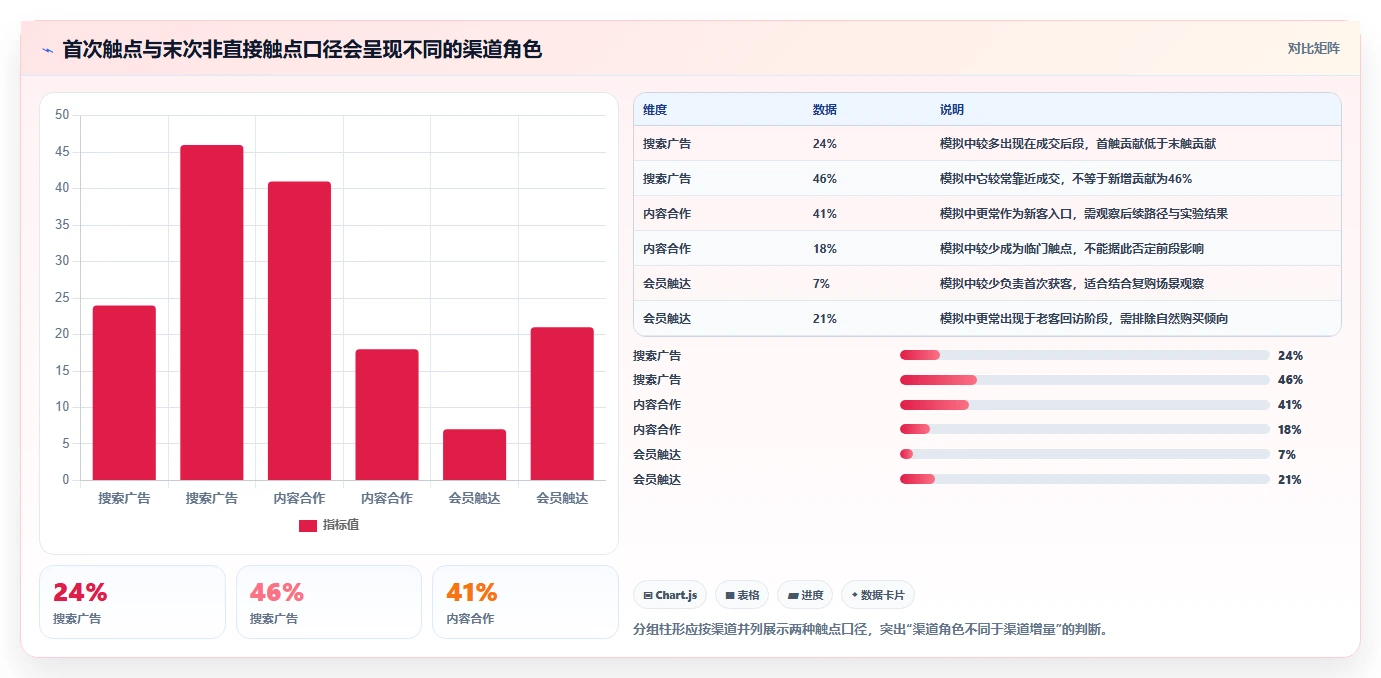This screenshot has height=678, width=1381.
Task: Click the 维度 table column header
Action: 655,109
